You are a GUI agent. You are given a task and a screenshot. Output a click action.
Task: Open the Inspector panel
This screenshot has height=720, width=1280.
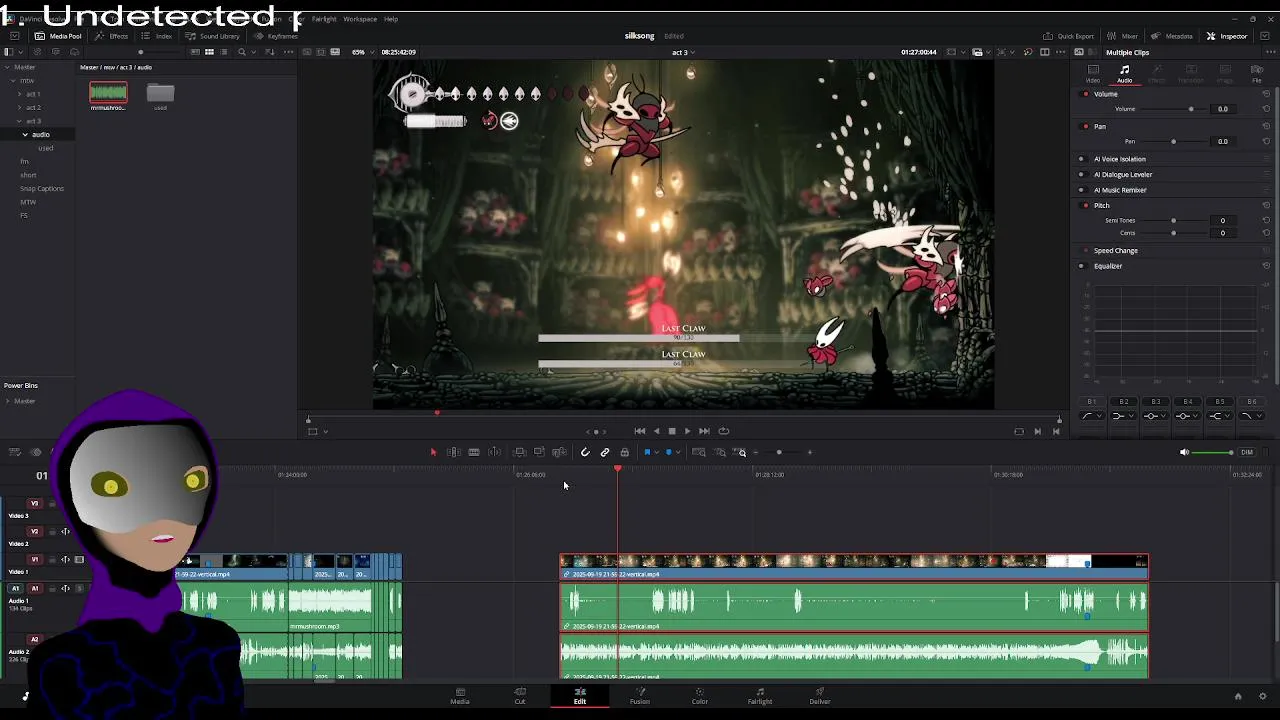click(1227, 36)
